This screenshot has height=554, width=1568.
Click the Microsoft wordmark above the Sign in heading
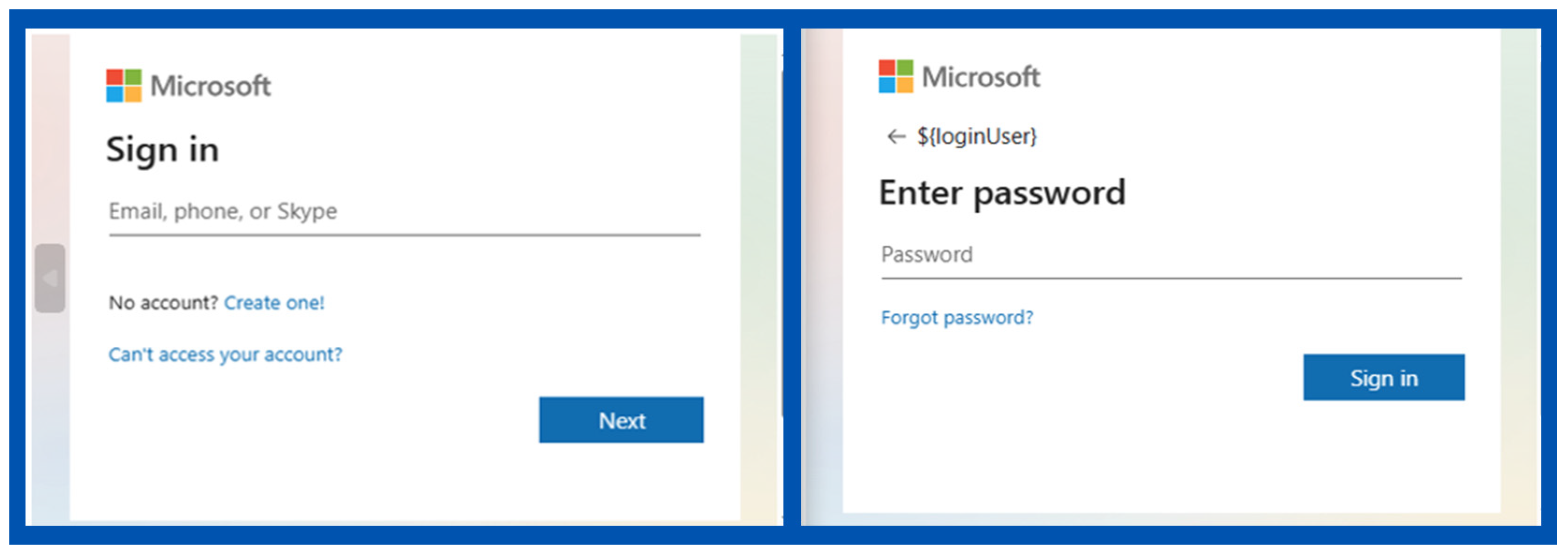coord(211,86)
